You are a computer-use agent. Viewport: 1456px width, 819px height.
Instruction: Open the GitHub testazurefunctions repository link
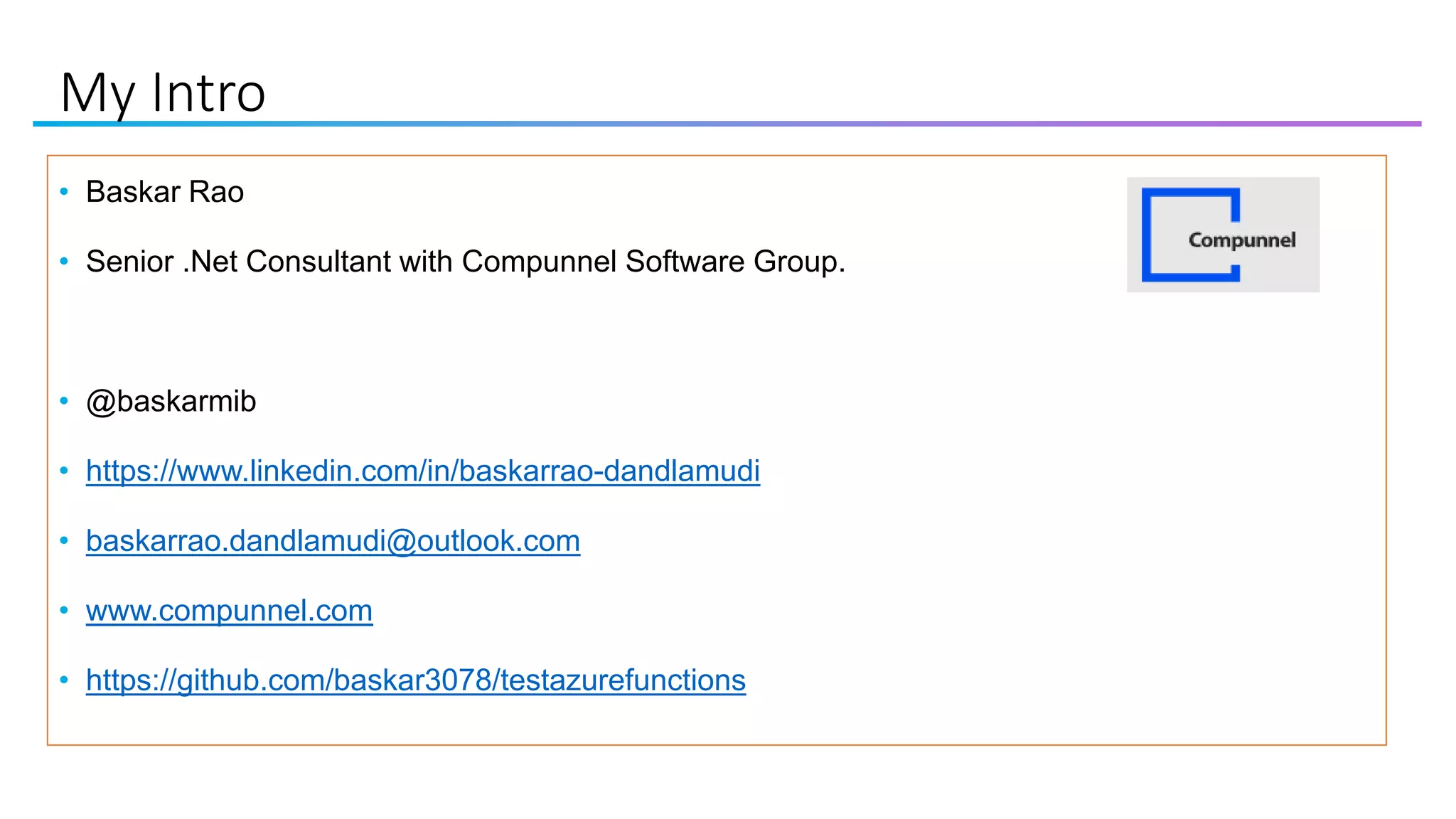coord(415,680)
